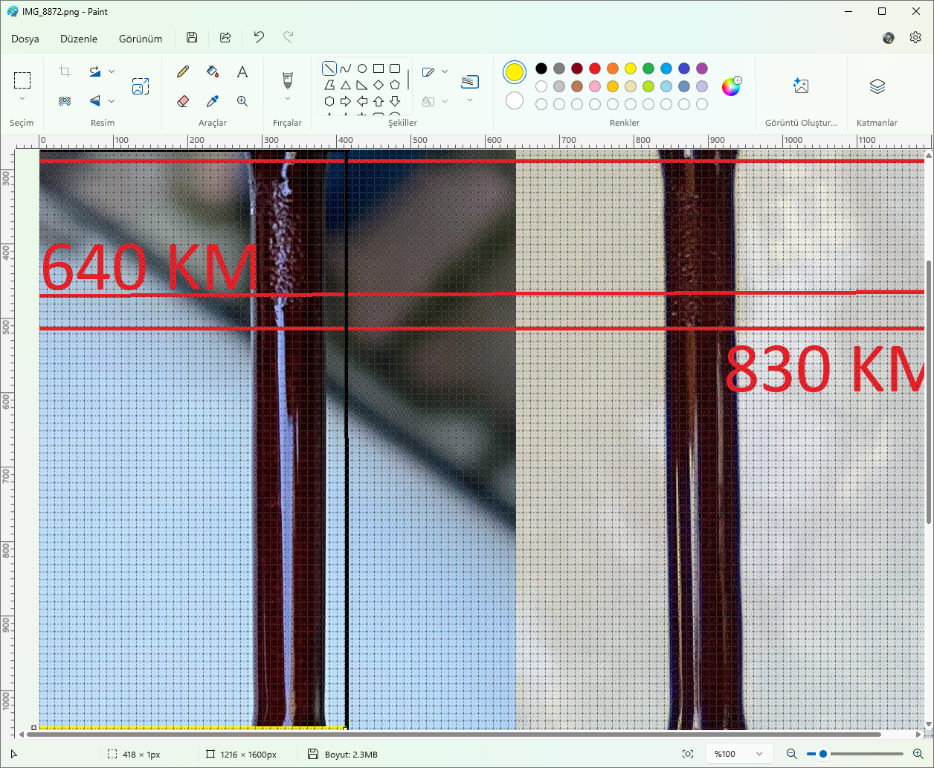This screenshot has width=934, height=768.
Task: Open the Dosya menu
Action: [x=25, y=39]
